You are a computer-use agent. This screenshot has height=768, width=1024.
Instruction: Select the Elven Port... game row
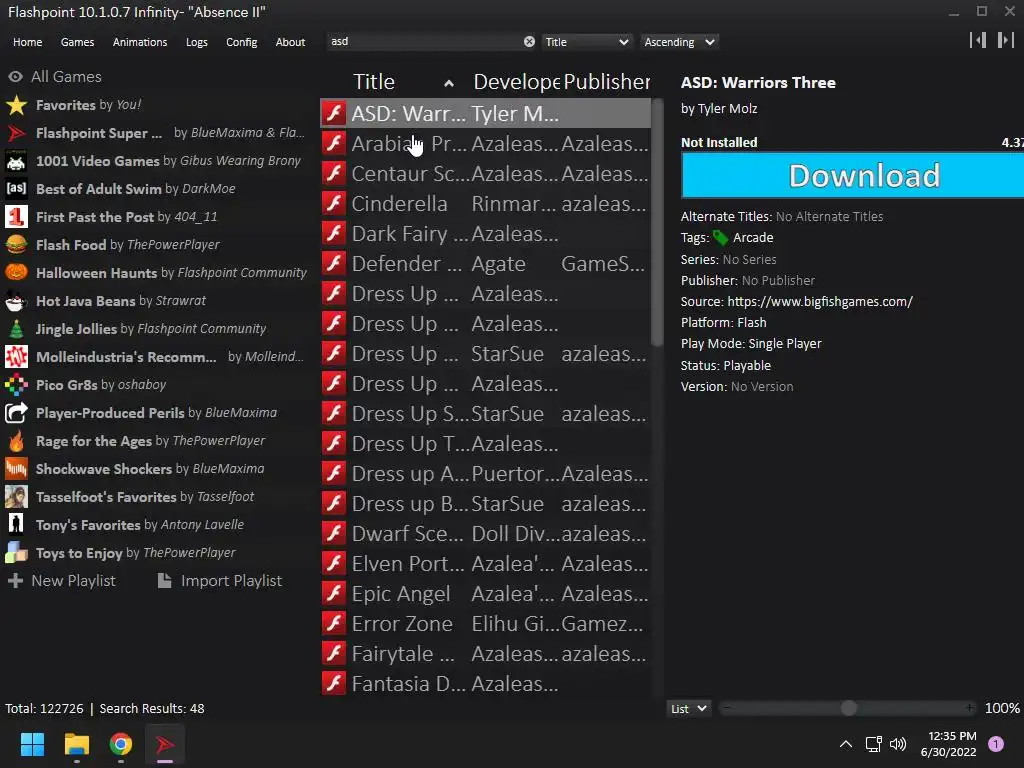tap(485, 564)
